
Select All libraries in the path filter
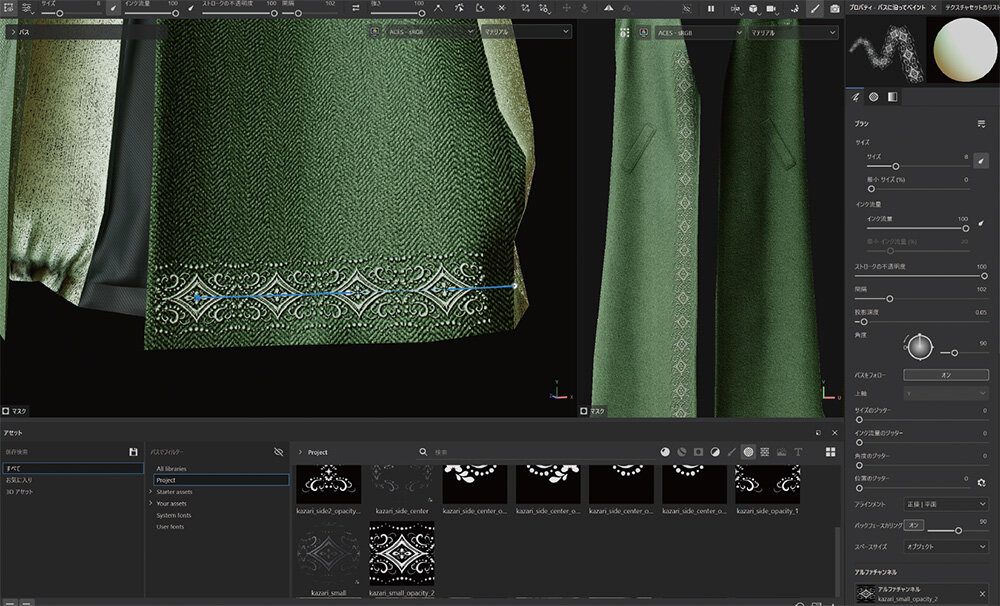coord(170,468)
